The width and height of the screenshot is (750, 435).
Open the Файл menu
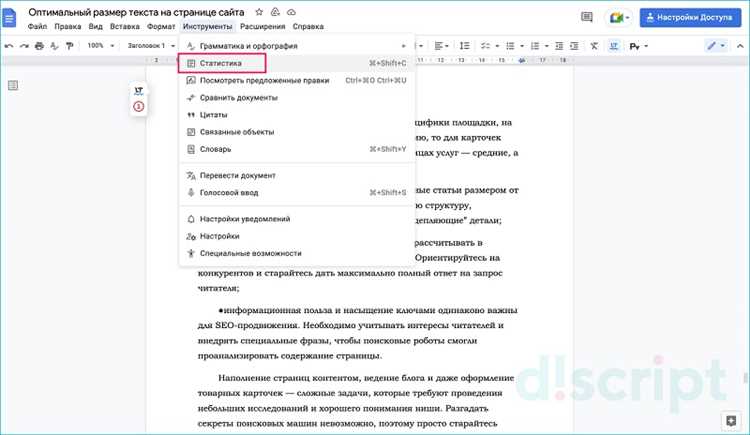(x=37, y=27)
